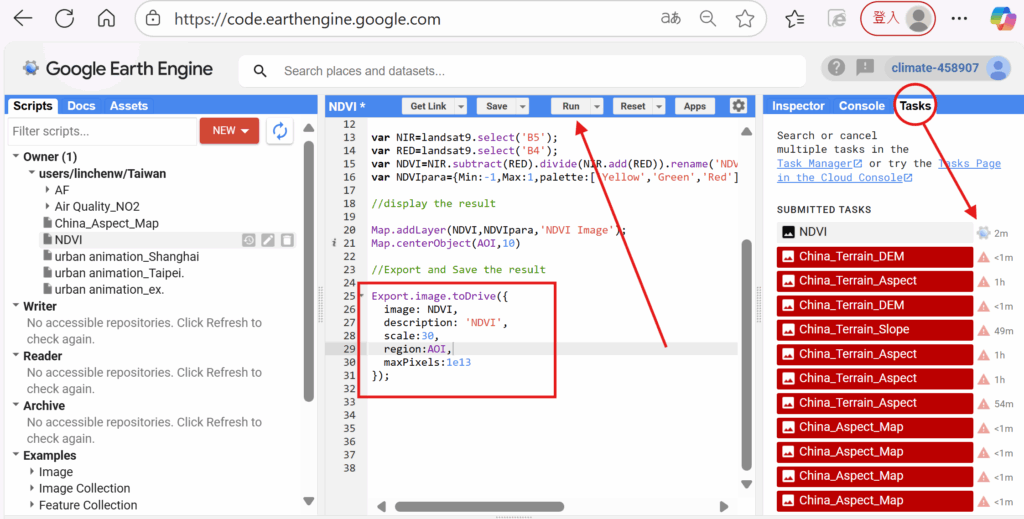The image size is (1024, 519).
Task: Click the zoom-out magnifier in the address bar
Action: tap(708, 18)
